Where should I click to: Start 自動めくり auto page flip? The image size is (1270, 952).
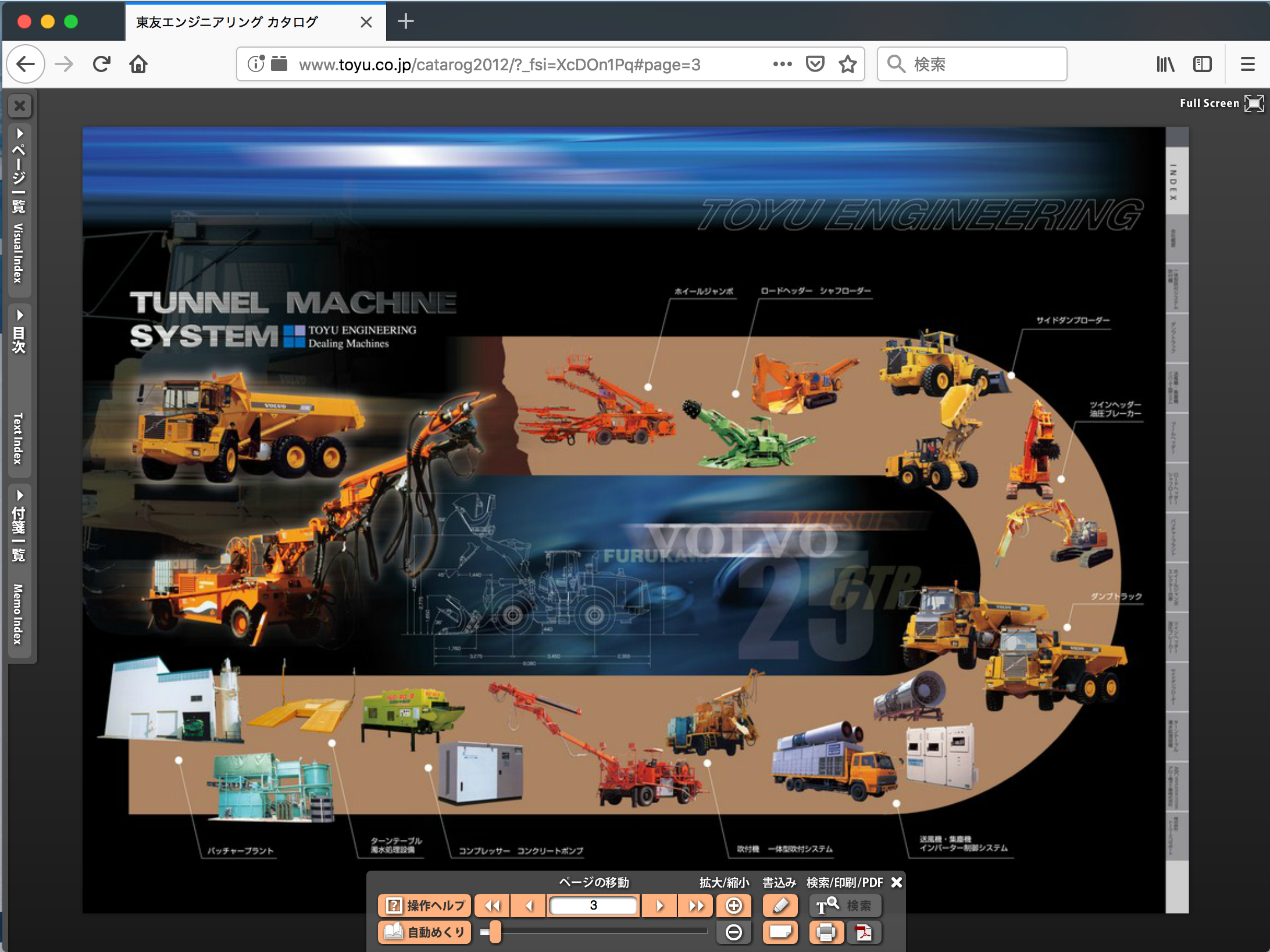click(x=426, y=932)
